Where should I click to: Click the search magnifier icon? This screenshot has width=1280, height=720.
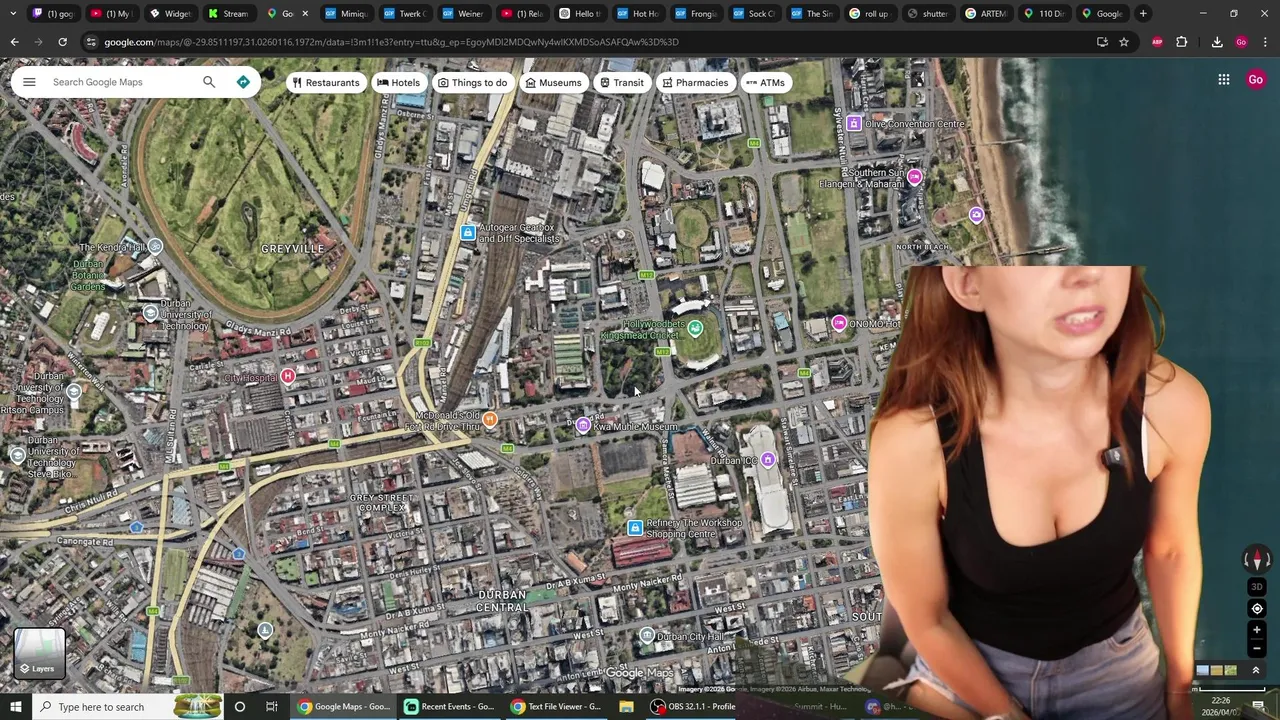[209, 82]
